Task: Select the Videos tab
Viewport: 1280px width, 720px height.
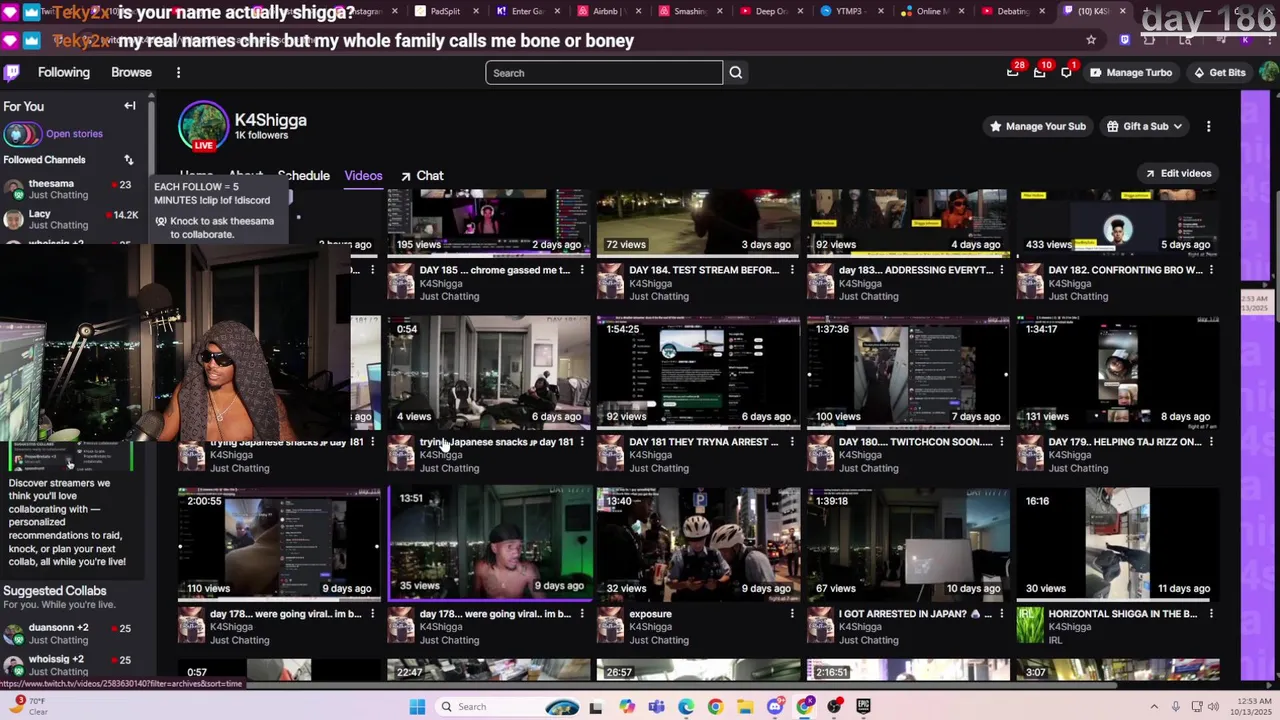Action: pyautogui.click(x=363, y=176)
